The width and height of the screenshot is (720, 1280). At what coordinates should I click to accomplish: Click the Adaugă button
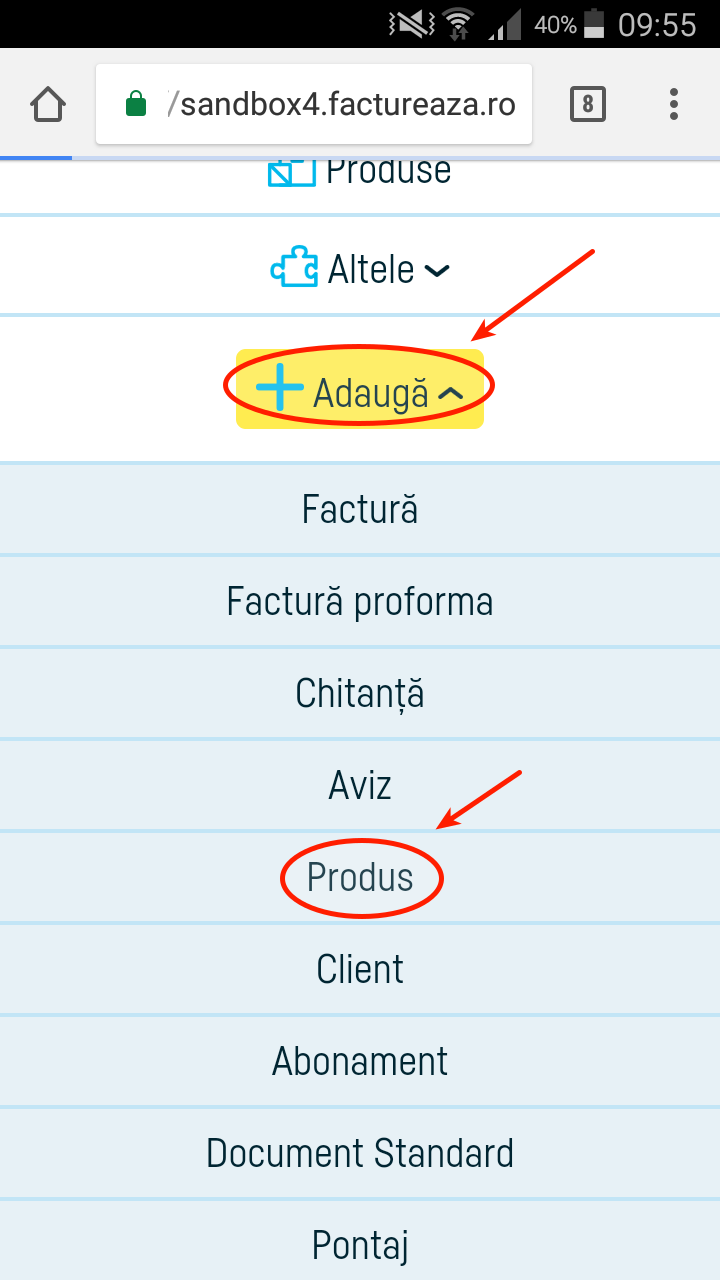(x=358, y=390)
